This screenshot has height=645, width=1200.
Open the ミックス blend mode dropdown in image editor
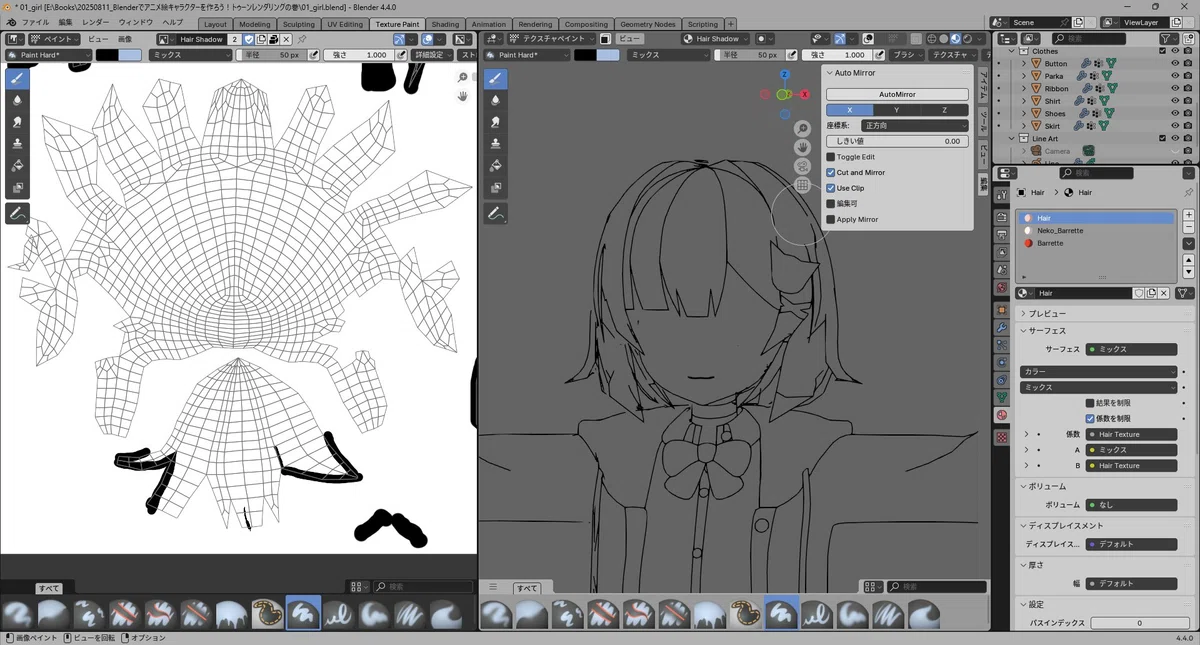(x=190, y=55)
